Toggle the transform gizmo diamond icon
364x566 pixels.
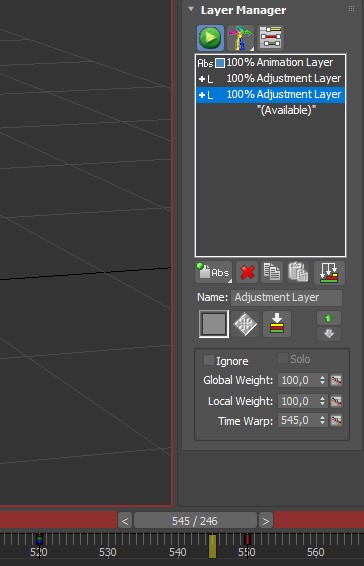point(245,324)
